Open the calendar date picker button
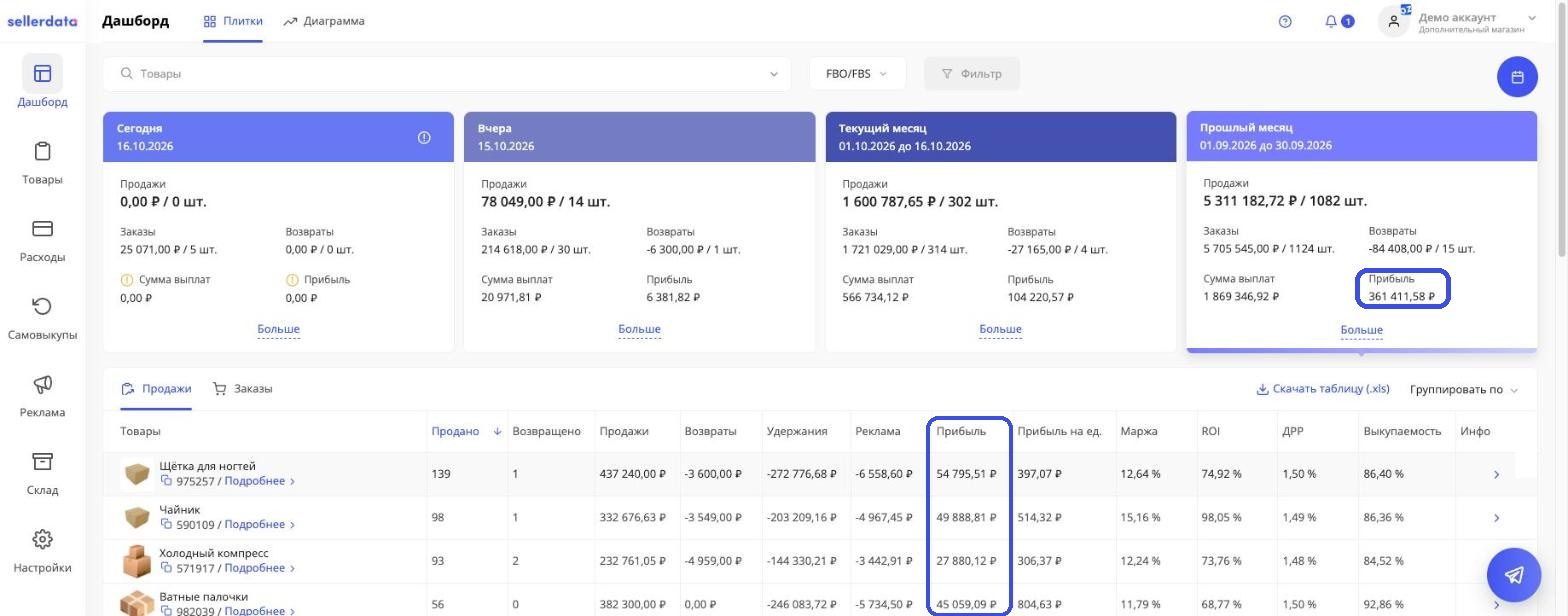 point(1517,77)
